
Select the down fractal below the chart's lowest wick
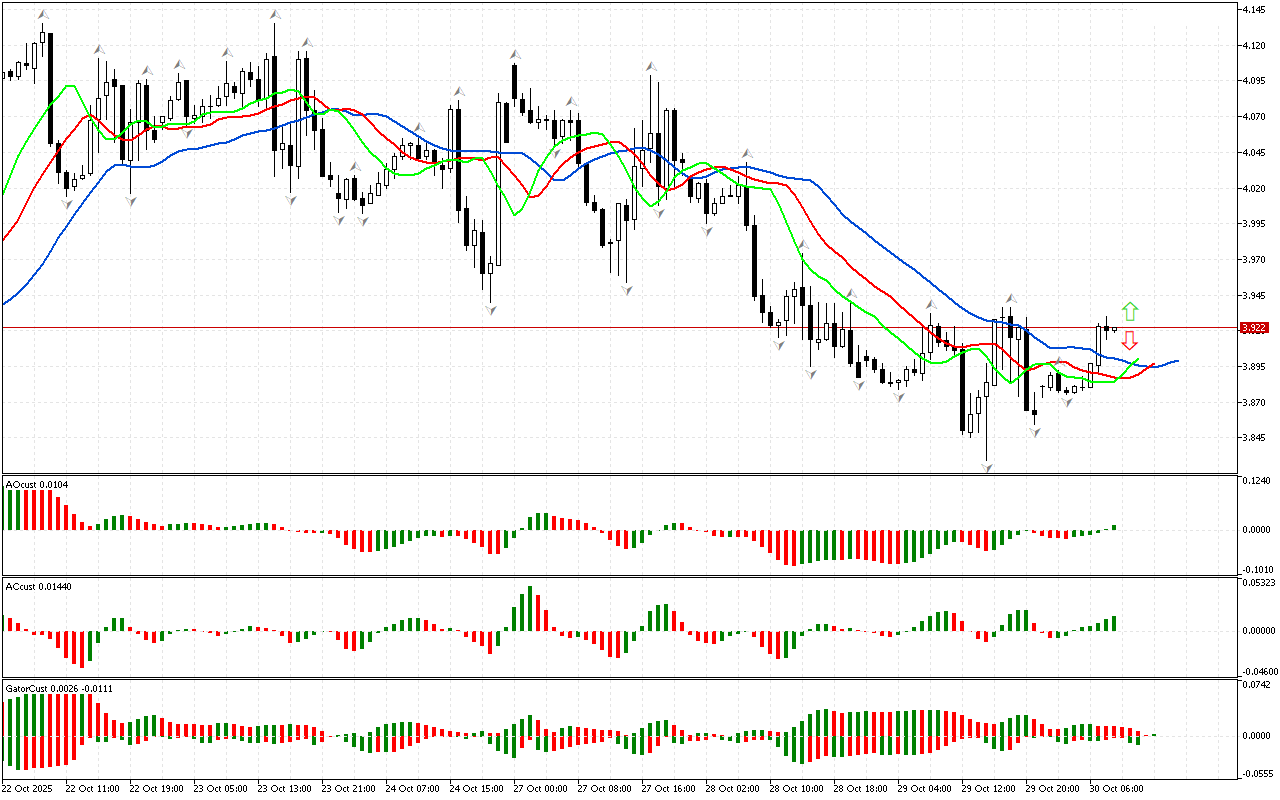(987, 467)
